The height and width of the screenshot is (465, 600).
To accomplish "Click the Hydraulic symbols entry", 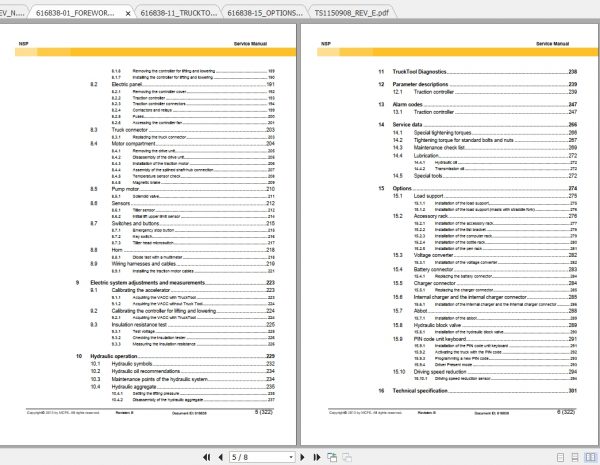I will coord(183,364).
